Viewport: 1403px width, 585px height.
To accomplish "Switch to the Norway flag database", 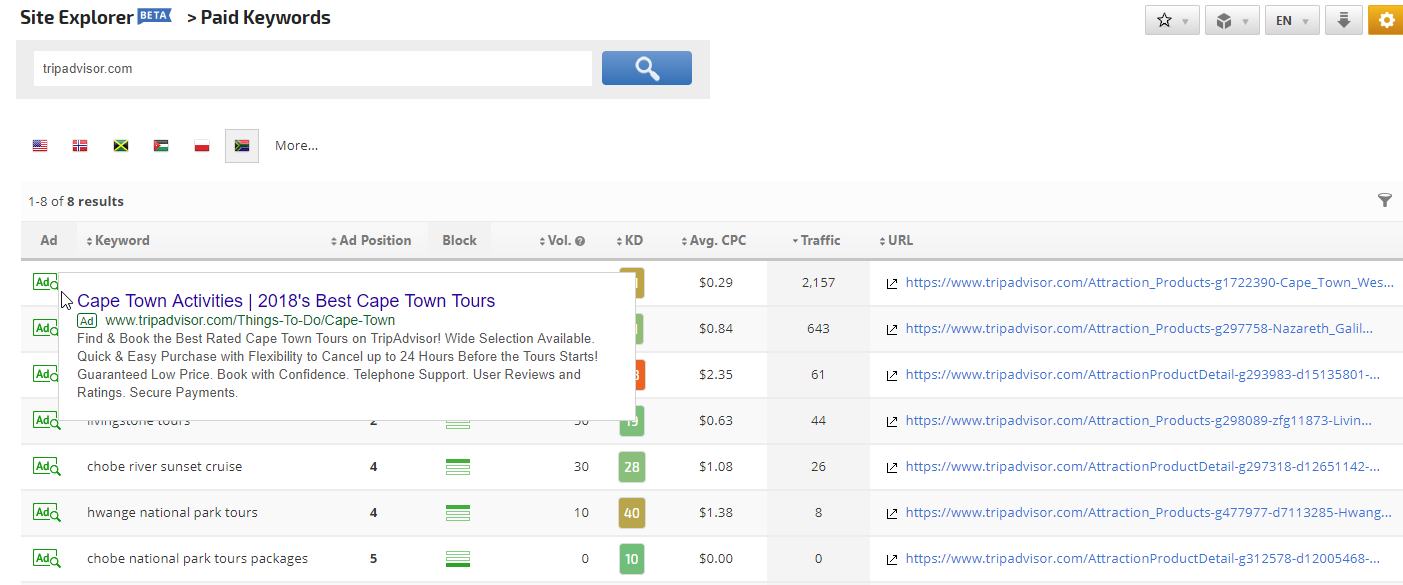I will point(80,146).
